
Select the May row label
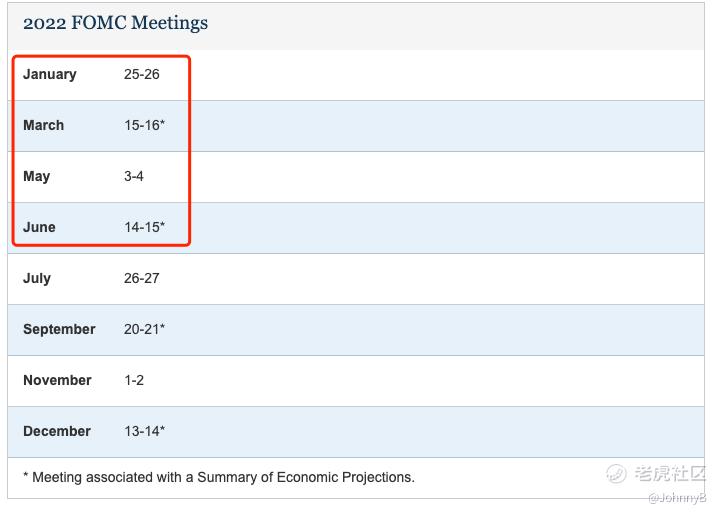pyautogui.click(x=37, y=176)
